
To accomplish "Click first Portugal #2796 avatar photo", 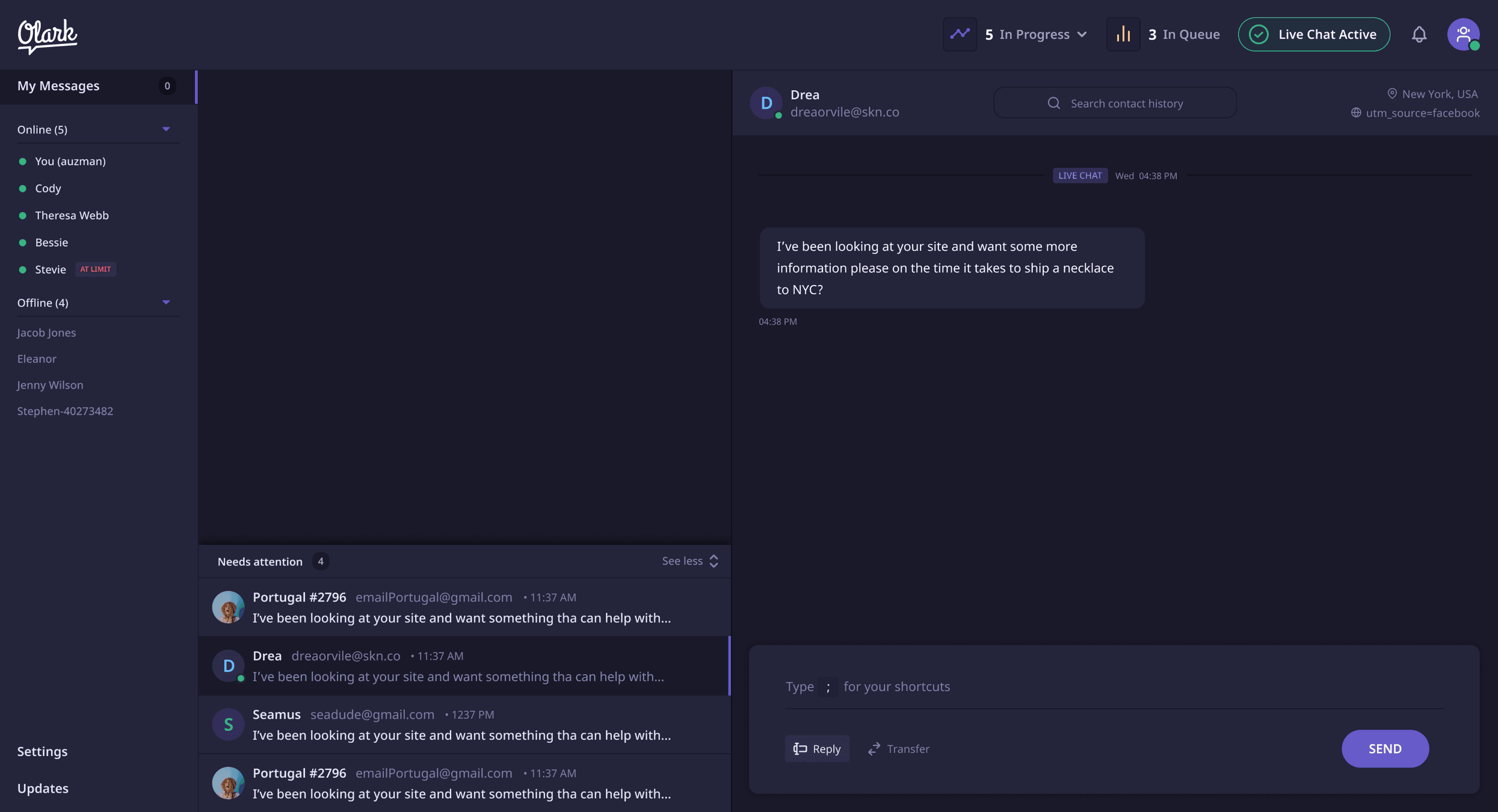I will pyautogui.click(x=228, y=607).
